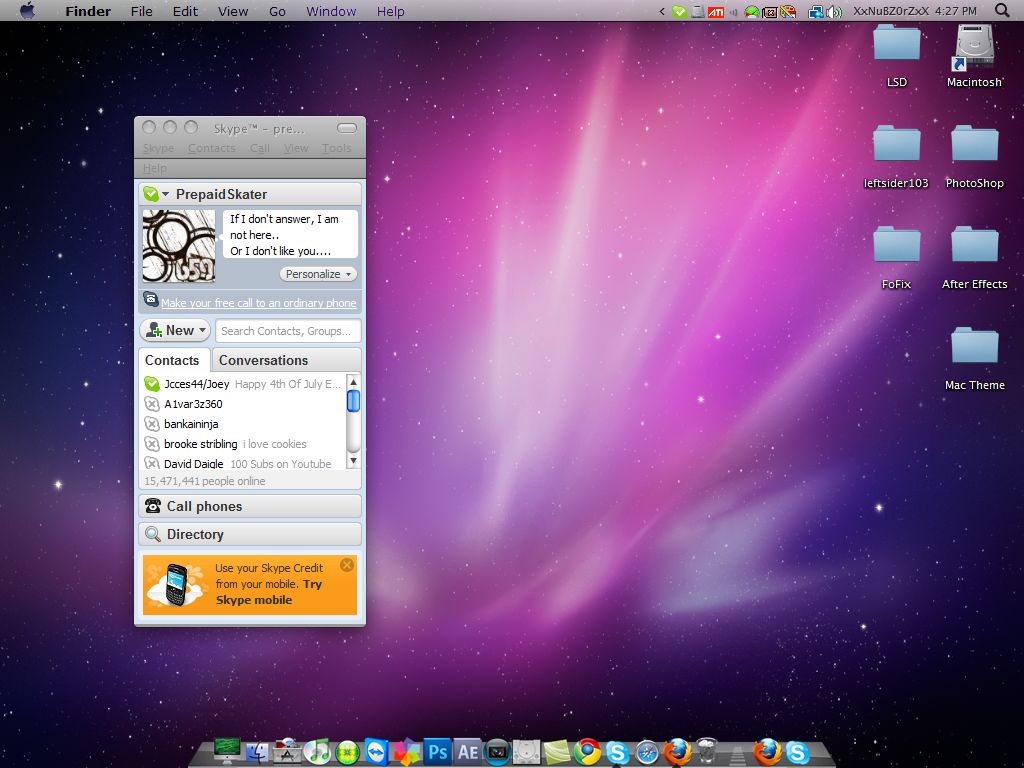Click the Directory button
The height and width of the screenshot is (768, 1024).
click(250, 534)
